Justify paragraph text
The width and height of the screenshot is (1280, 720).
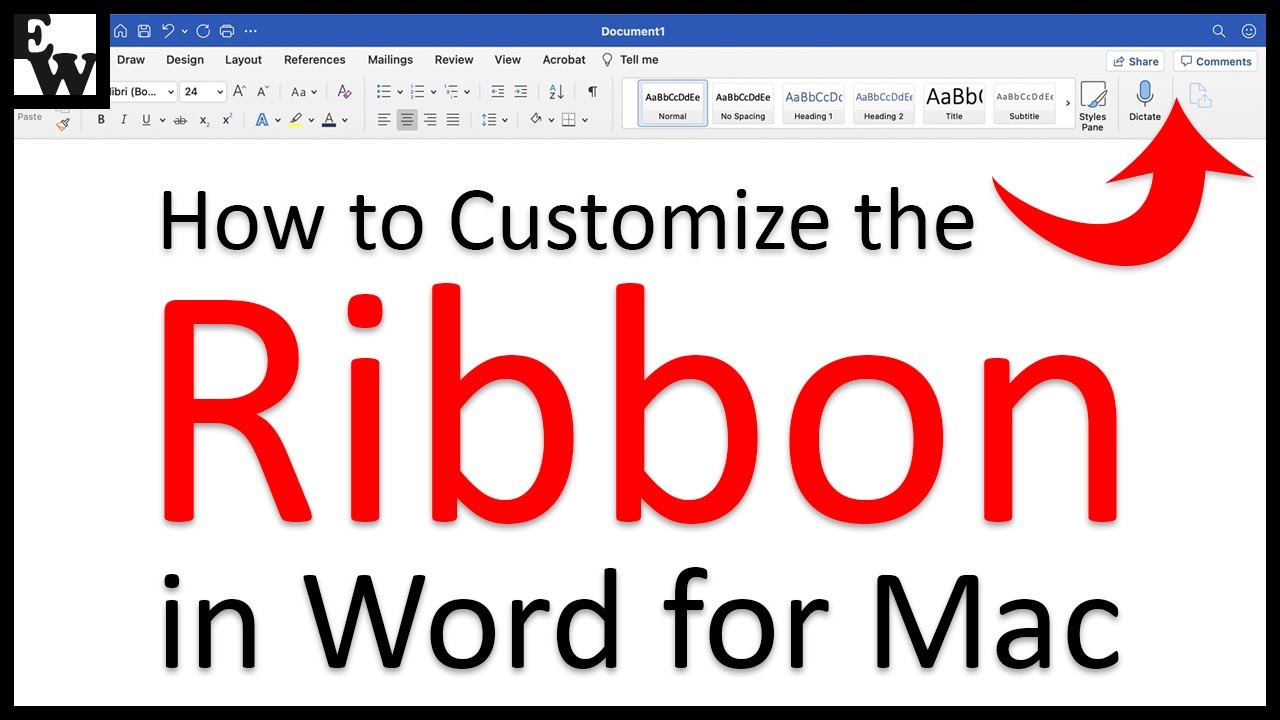[x=453, y=120]
